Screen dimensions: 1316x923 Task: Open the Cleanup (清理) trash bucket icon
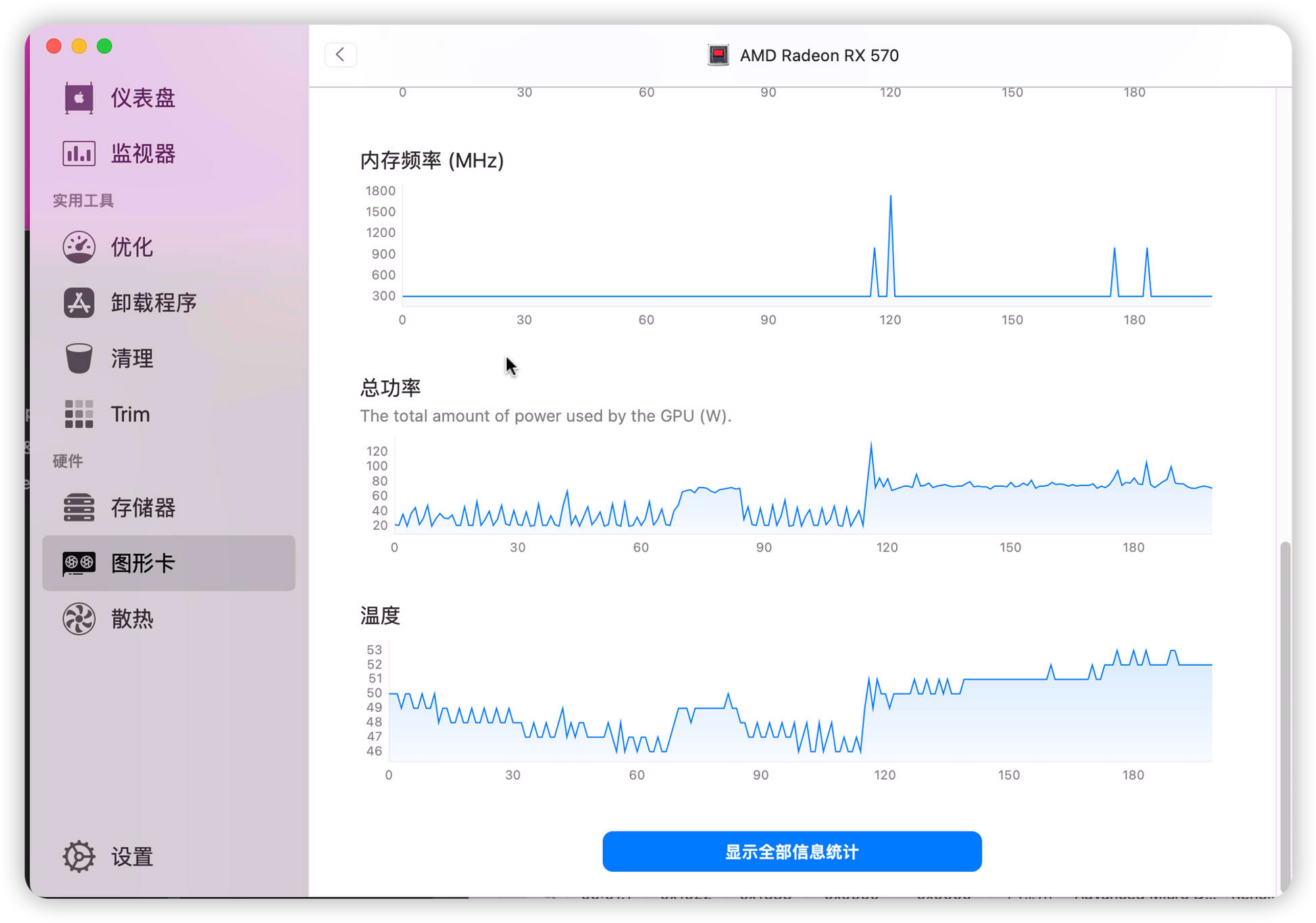point(78,359)
